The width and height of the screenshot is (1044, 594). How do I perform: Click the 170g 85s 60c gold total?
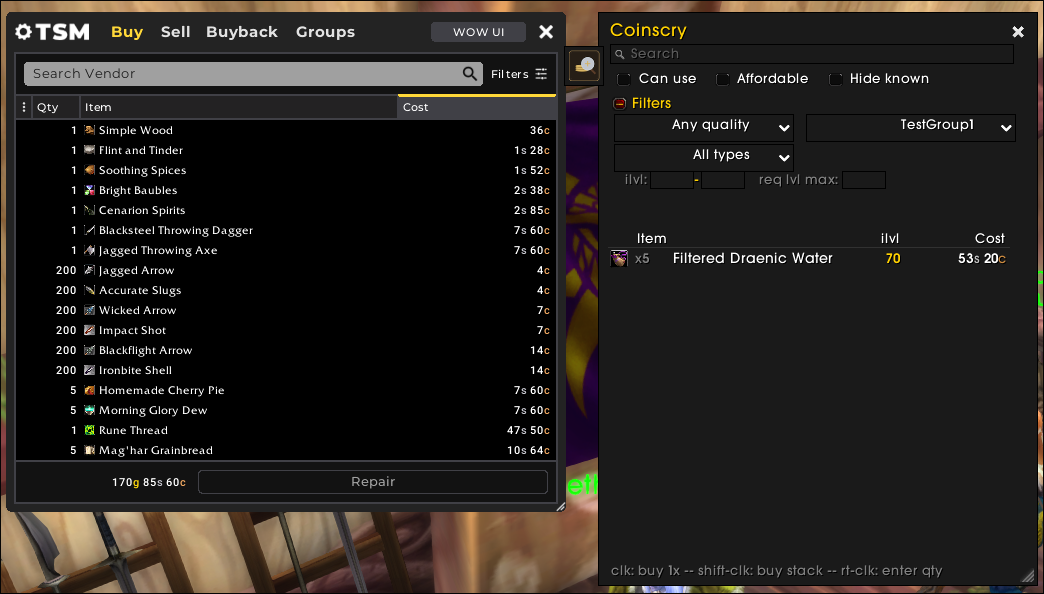click(148, 482)
